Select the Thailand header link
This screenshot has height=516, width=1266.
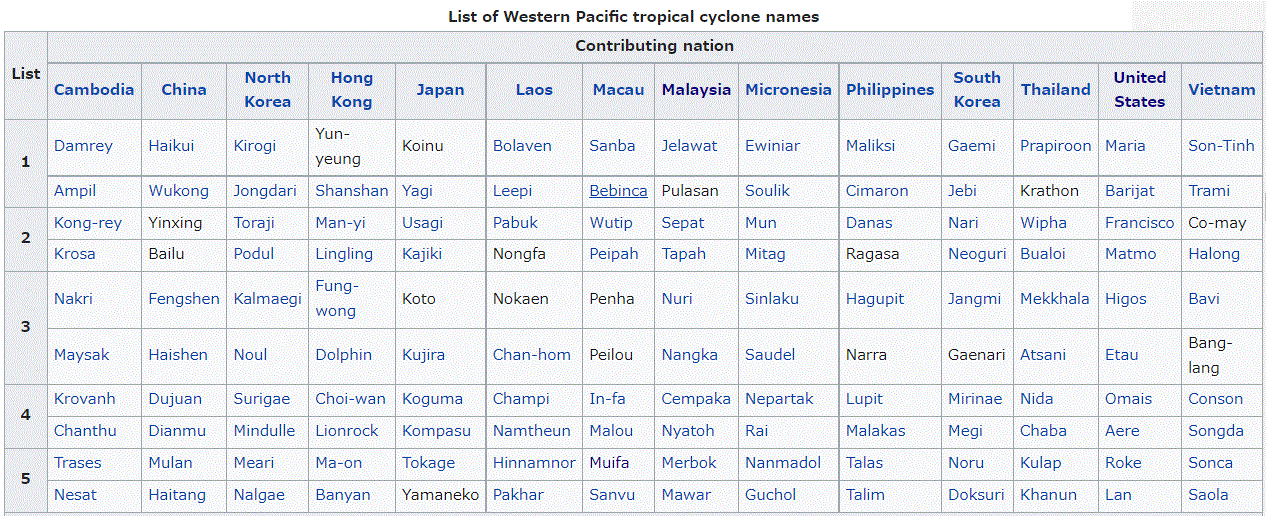(x=1056, y=90)
